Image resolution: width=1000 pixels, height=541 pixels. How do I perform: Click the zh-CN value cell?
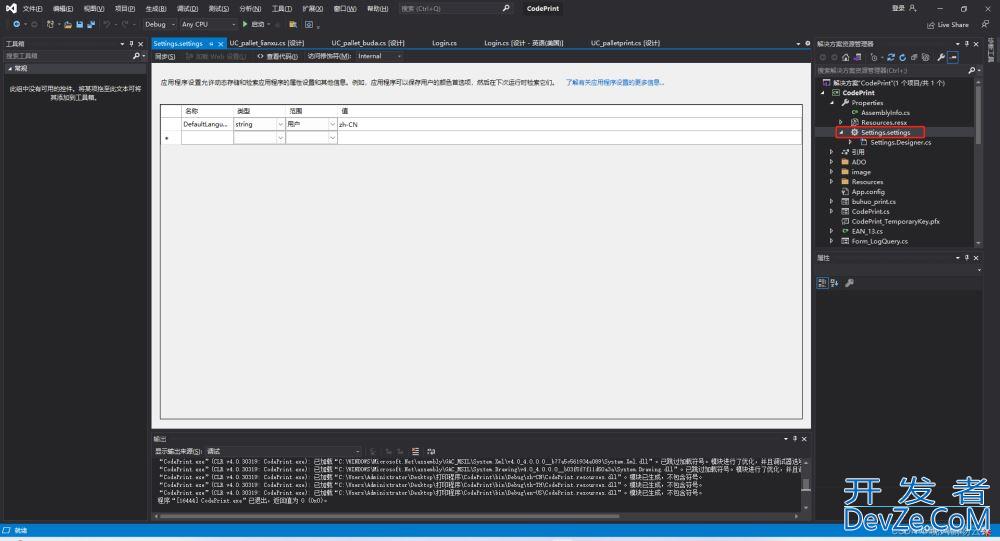coord(570,124)
